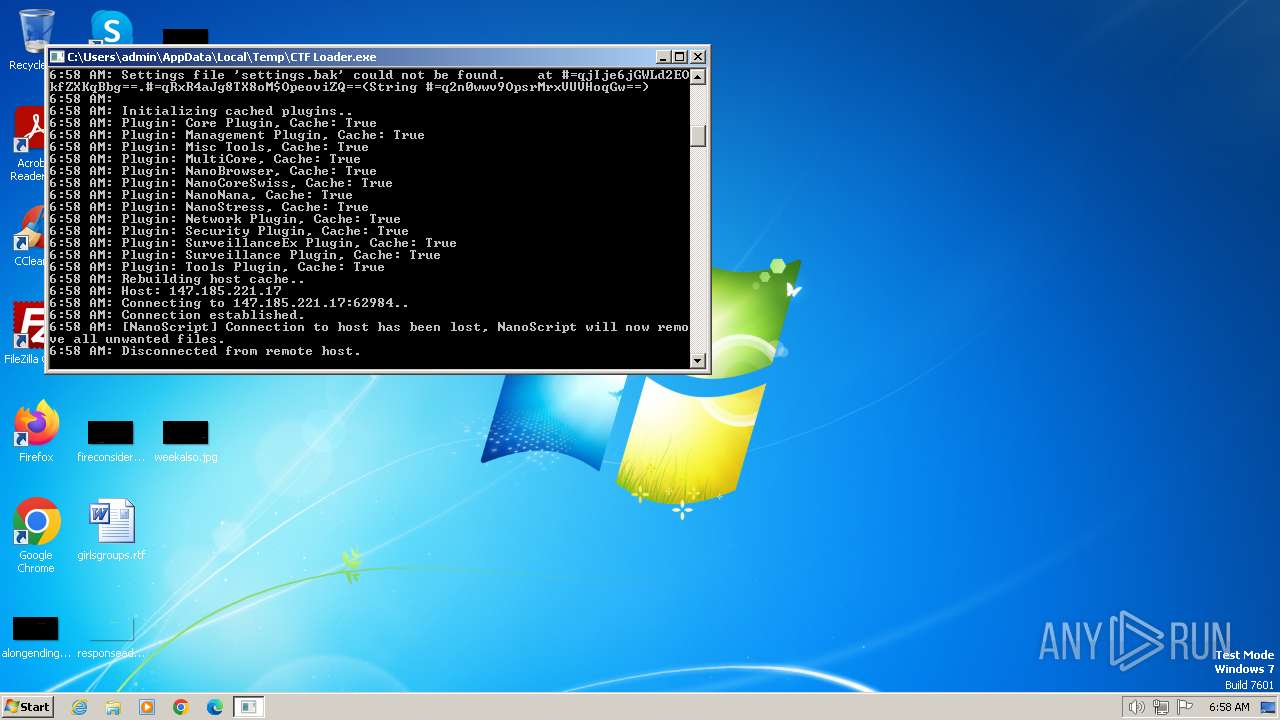Click the console scrollbar up arrow
The width and height of the screenshot is (1280, 720).
click(x=698, y=76)
